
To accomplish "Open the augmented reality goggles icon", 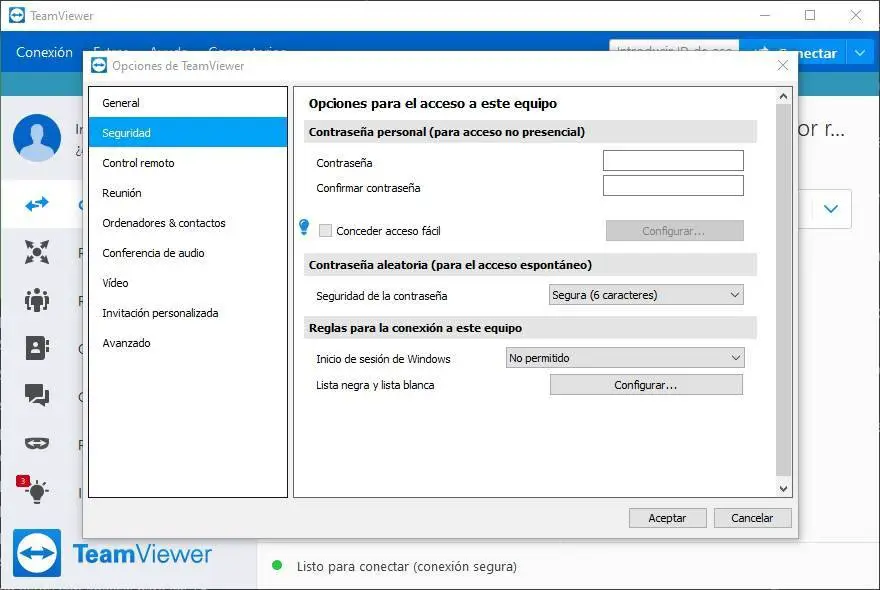I will click(x=37, y=443).
